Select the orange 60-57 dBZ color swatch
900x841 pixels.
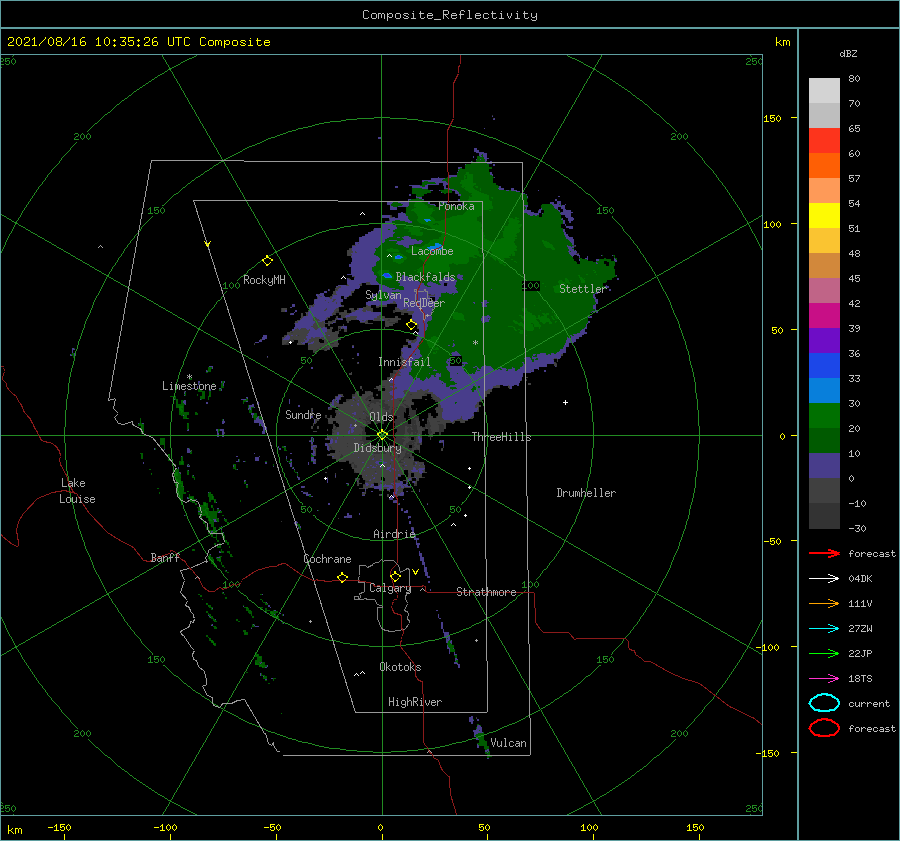[824, 166]
